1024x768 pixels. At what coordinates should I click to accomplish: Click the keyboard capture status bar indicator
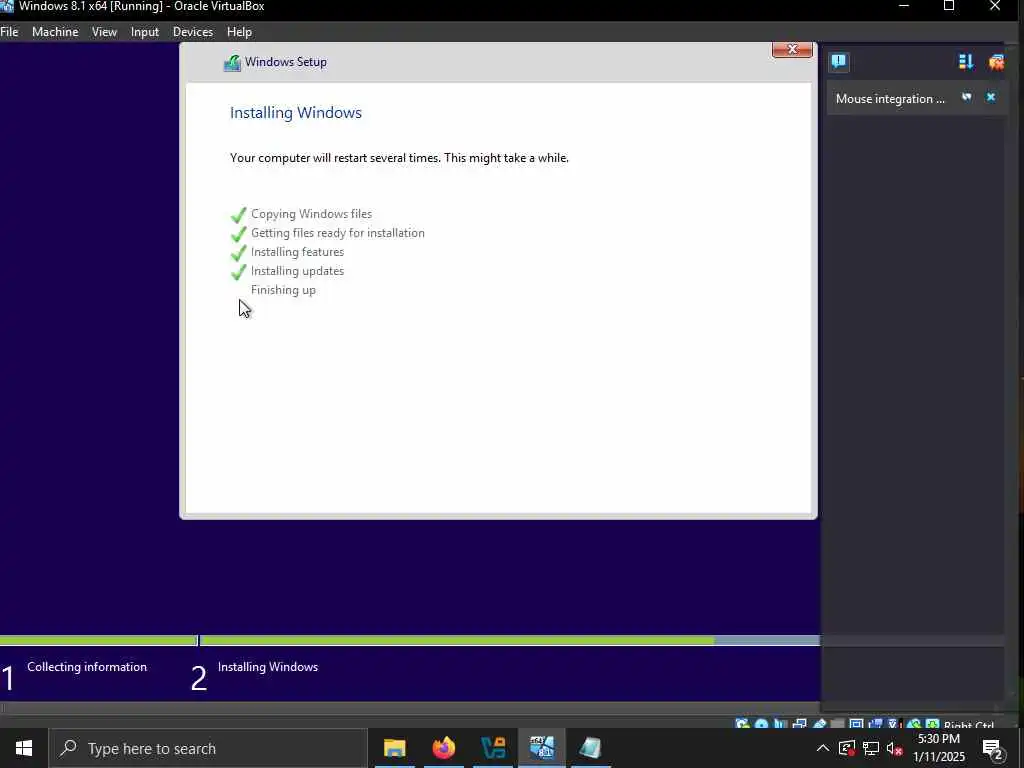tap(932, 724)
